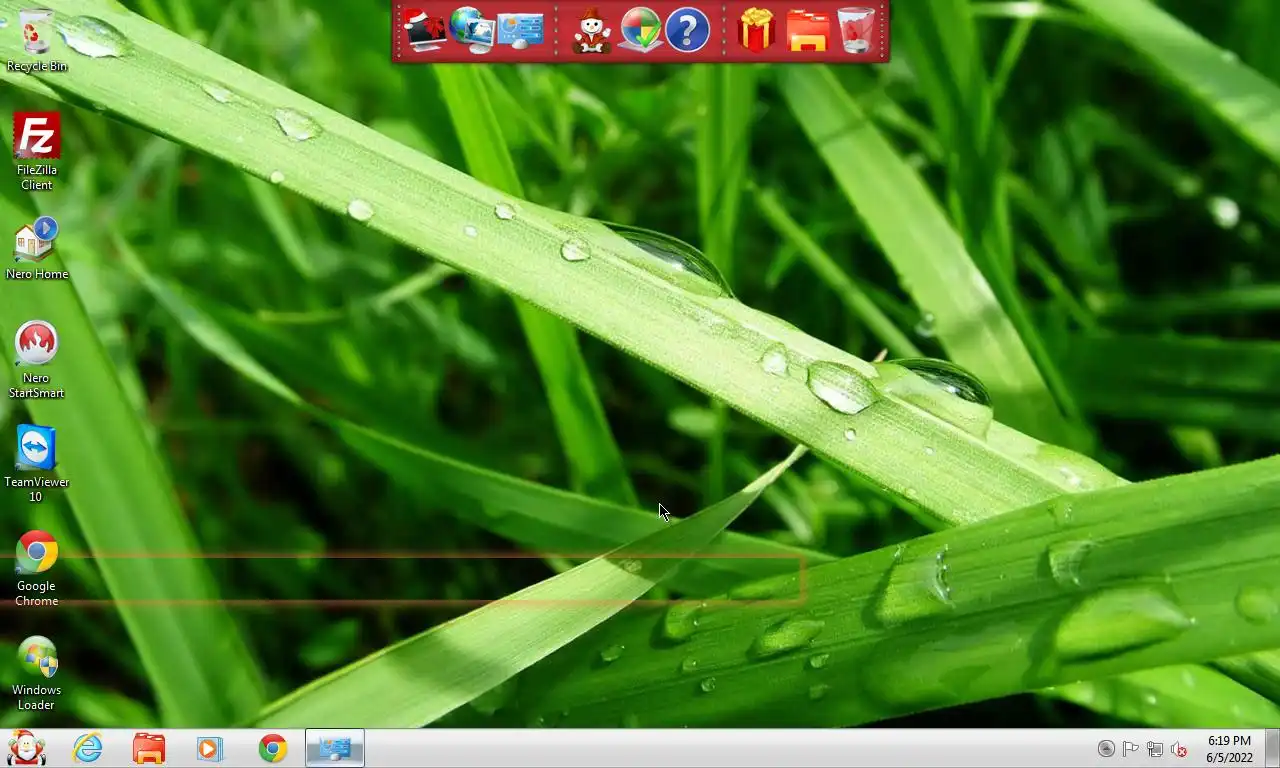Open the blue control panel icon in top dock
Image resolution: width=1280 pixels, height=768 pixels.
tap(520, 31)
